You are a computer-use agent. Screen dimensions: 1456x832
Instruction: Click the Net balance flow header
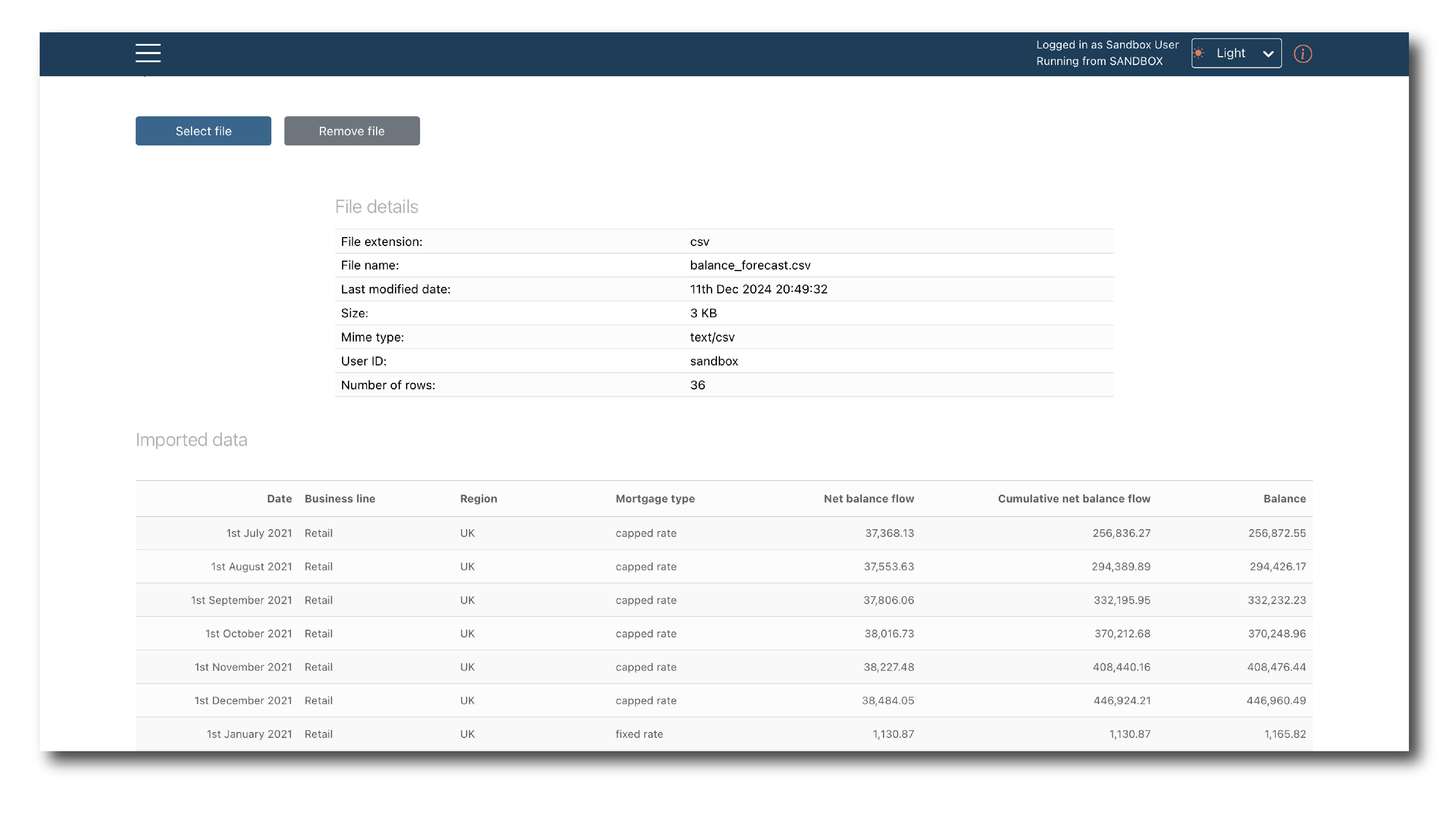tap(868, 498)
